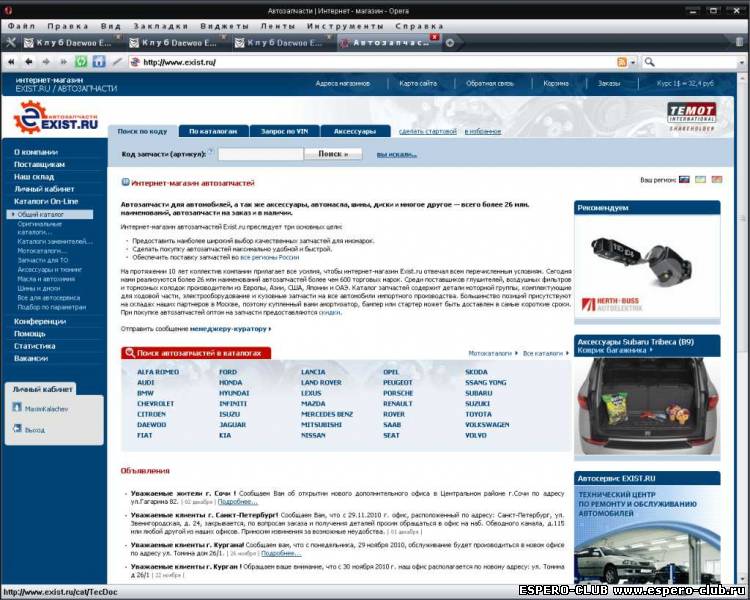The height and width of the screenshot is (600, 750).
Task: Open the search engine dropdown arrow
Action: (742, 62)
